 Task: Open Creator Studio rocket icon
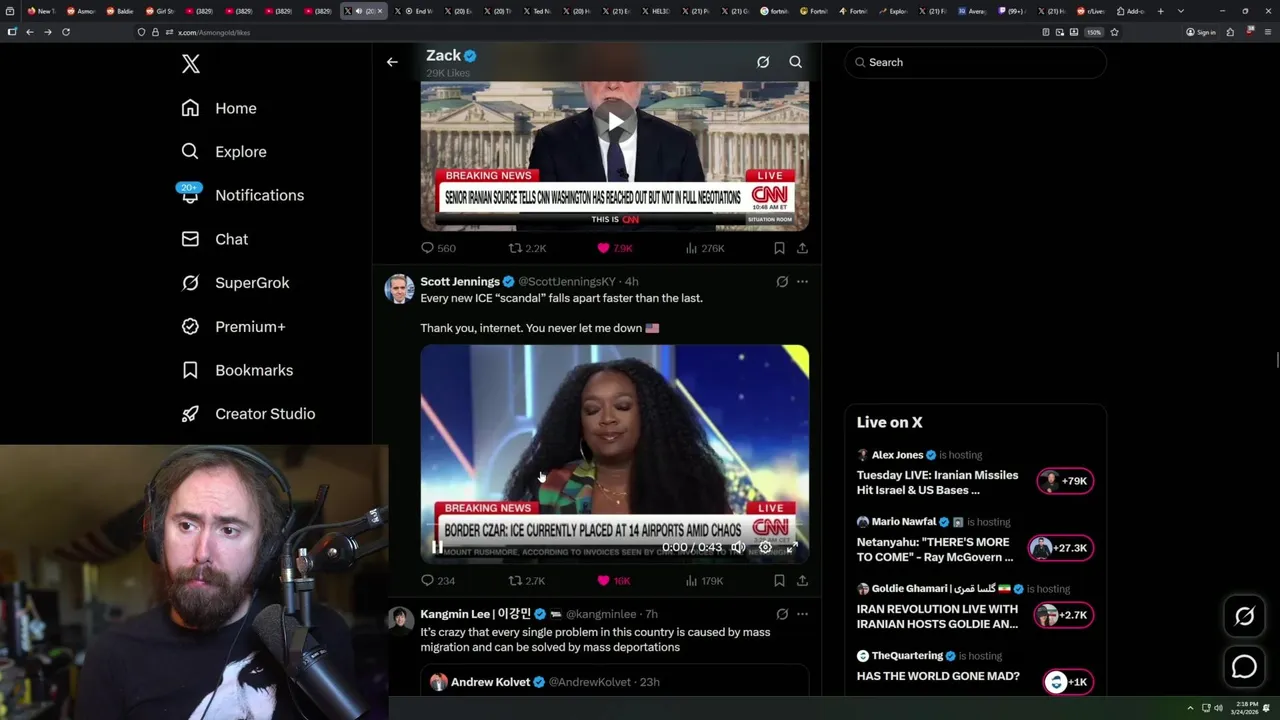[190, 414]
